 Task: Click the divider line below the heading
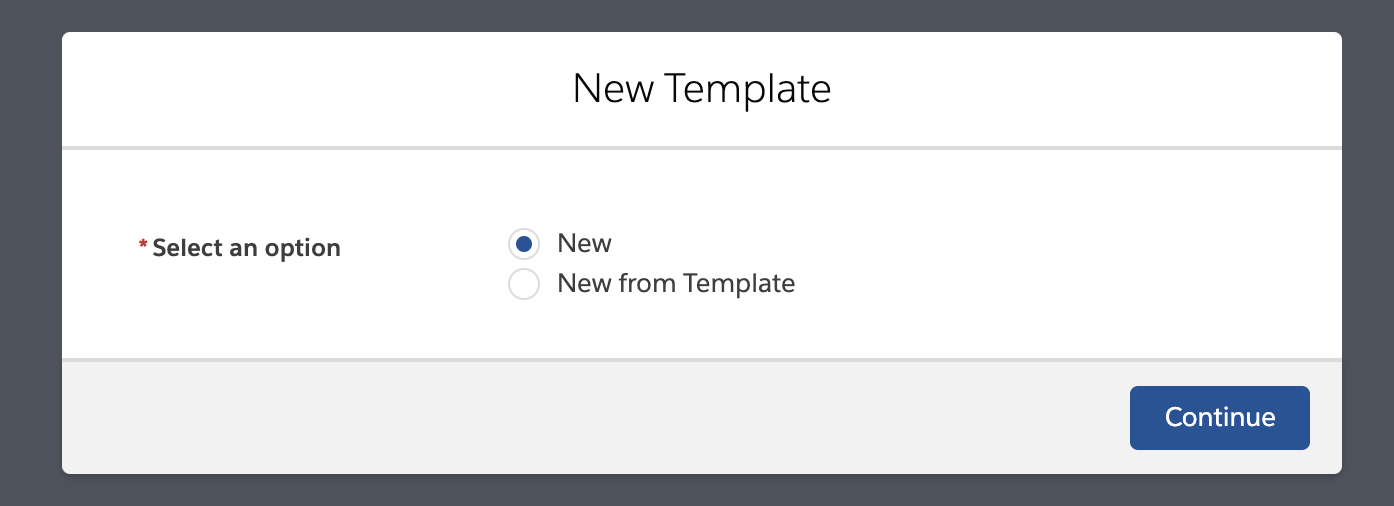702,148
